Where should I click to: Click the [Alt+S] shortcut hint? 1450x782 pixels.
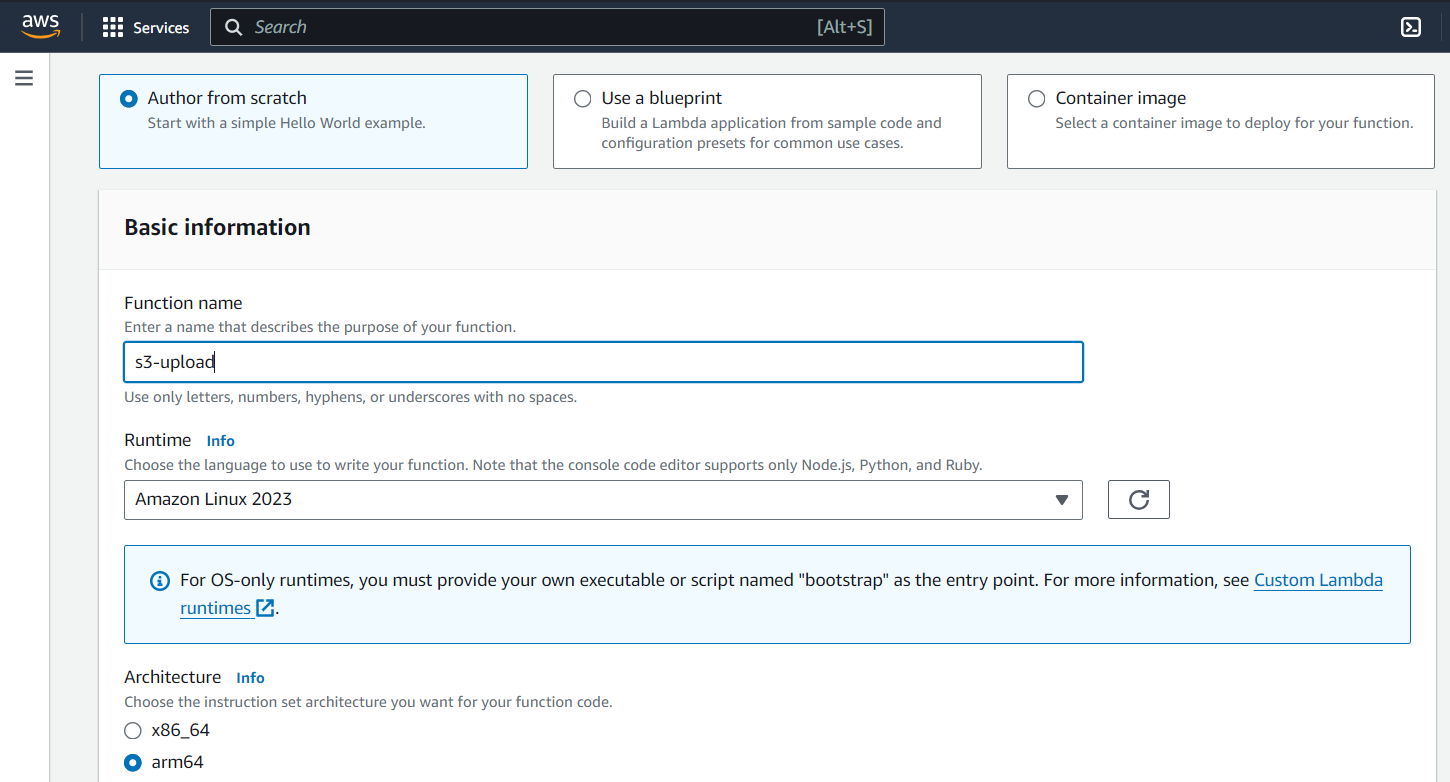844,28
